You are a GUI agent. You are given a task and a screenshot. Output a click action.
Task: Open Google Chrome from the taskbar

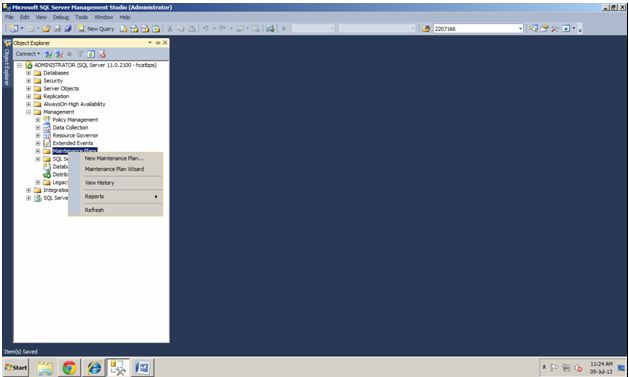69,368
